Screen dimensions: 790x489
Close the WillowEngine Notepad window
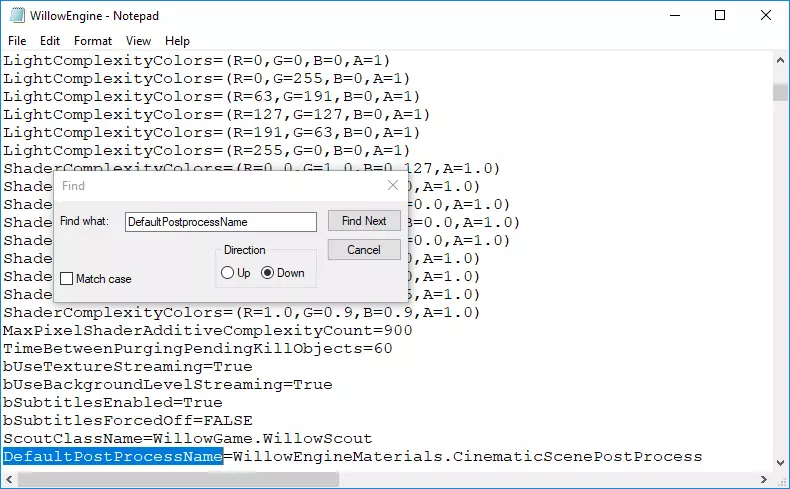[766, 16]
